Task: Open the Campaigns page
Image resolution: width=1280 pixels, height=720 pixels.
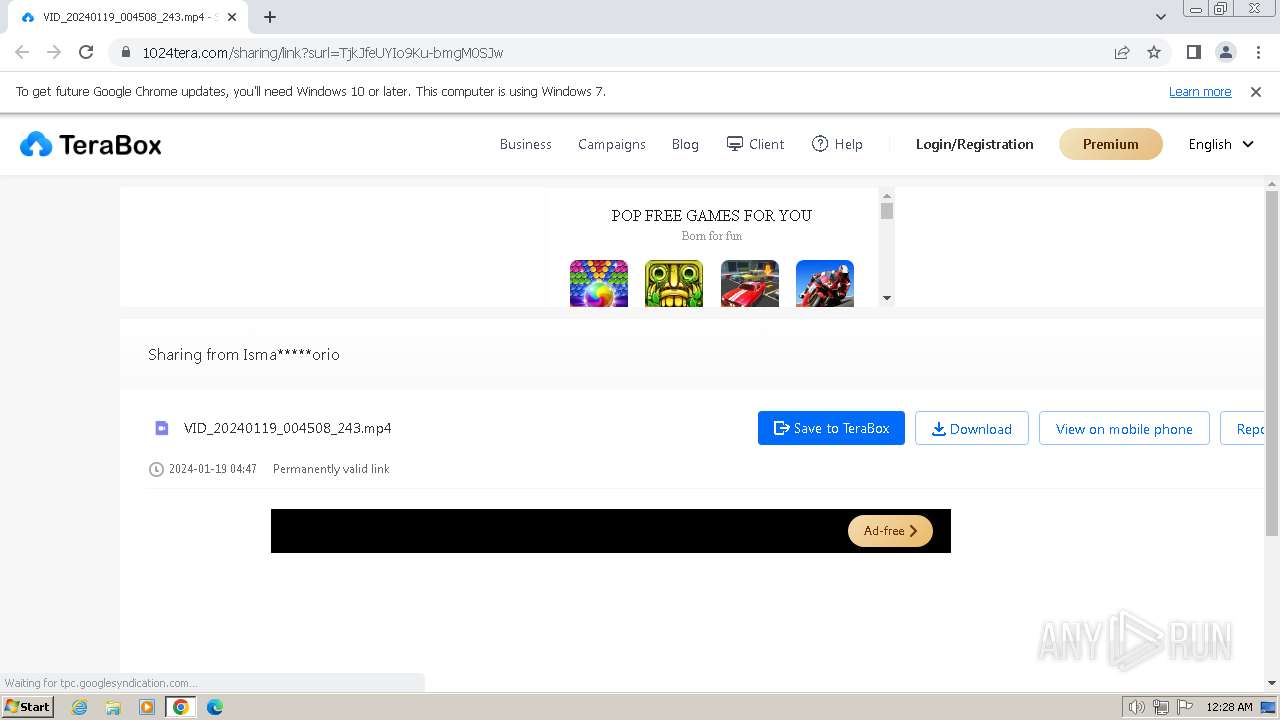Action: pyautogui.click(x=612, y=144)
